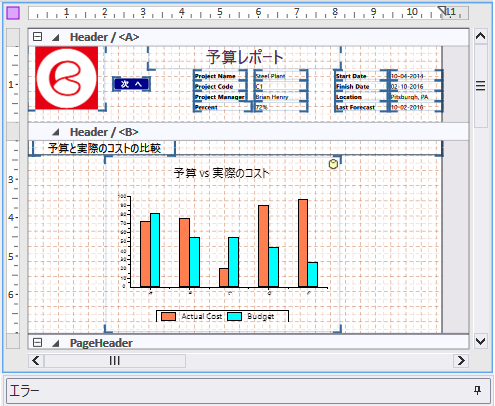Select the Project Code label

click(x=220, y=86)
